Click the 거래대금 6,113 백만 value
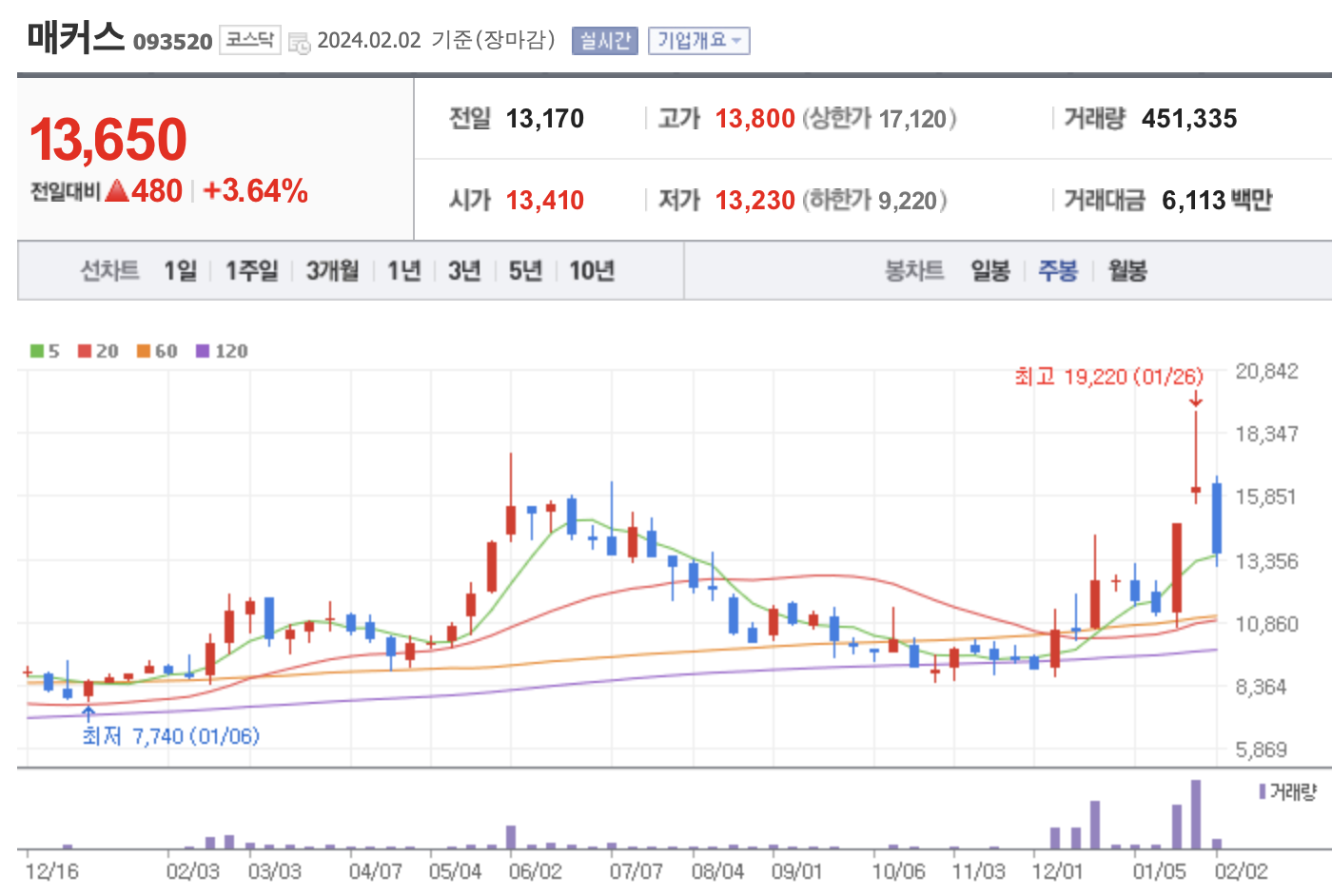Viewport: 1332px width, 896px height. pyautogui.click(x=1217, y=201)
